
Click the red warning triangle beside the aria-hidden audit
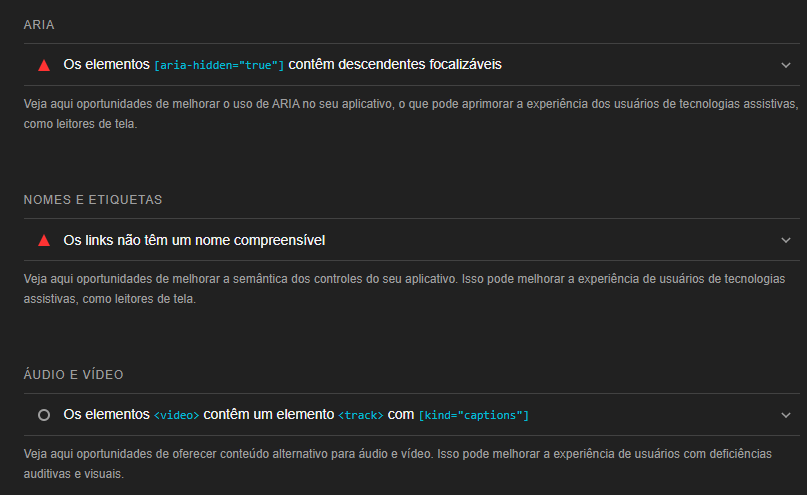tap(44, 65)
